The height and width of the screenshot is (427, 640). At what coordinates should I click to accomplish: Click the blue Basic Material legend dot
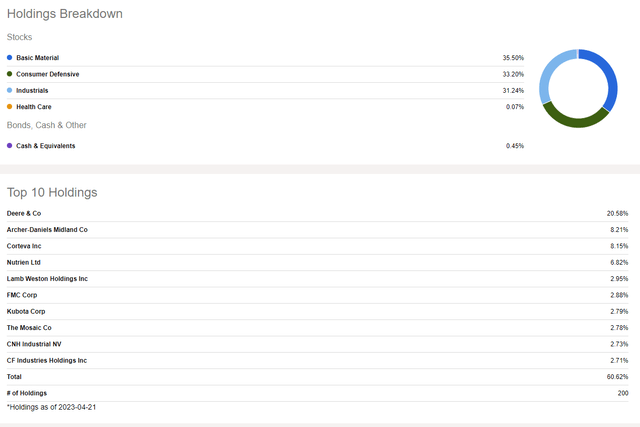(9, 58)
